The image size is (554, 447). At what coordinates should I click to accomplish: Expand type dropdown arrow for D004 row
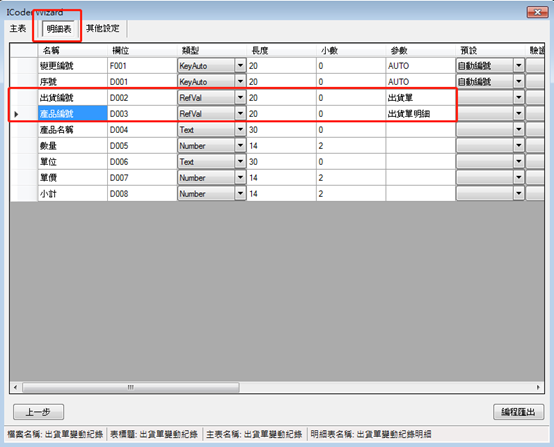pos(240,130)
